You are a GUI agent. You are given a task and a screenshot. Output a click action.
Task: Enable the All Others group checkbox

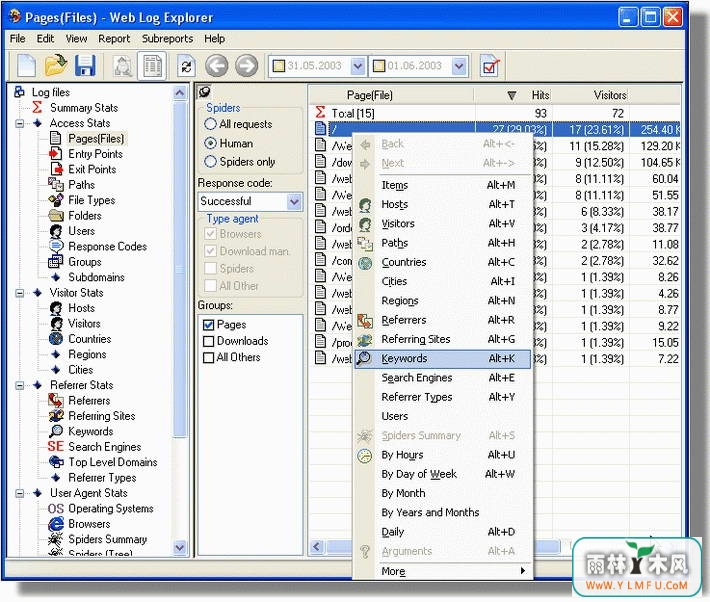click(208, 357)
